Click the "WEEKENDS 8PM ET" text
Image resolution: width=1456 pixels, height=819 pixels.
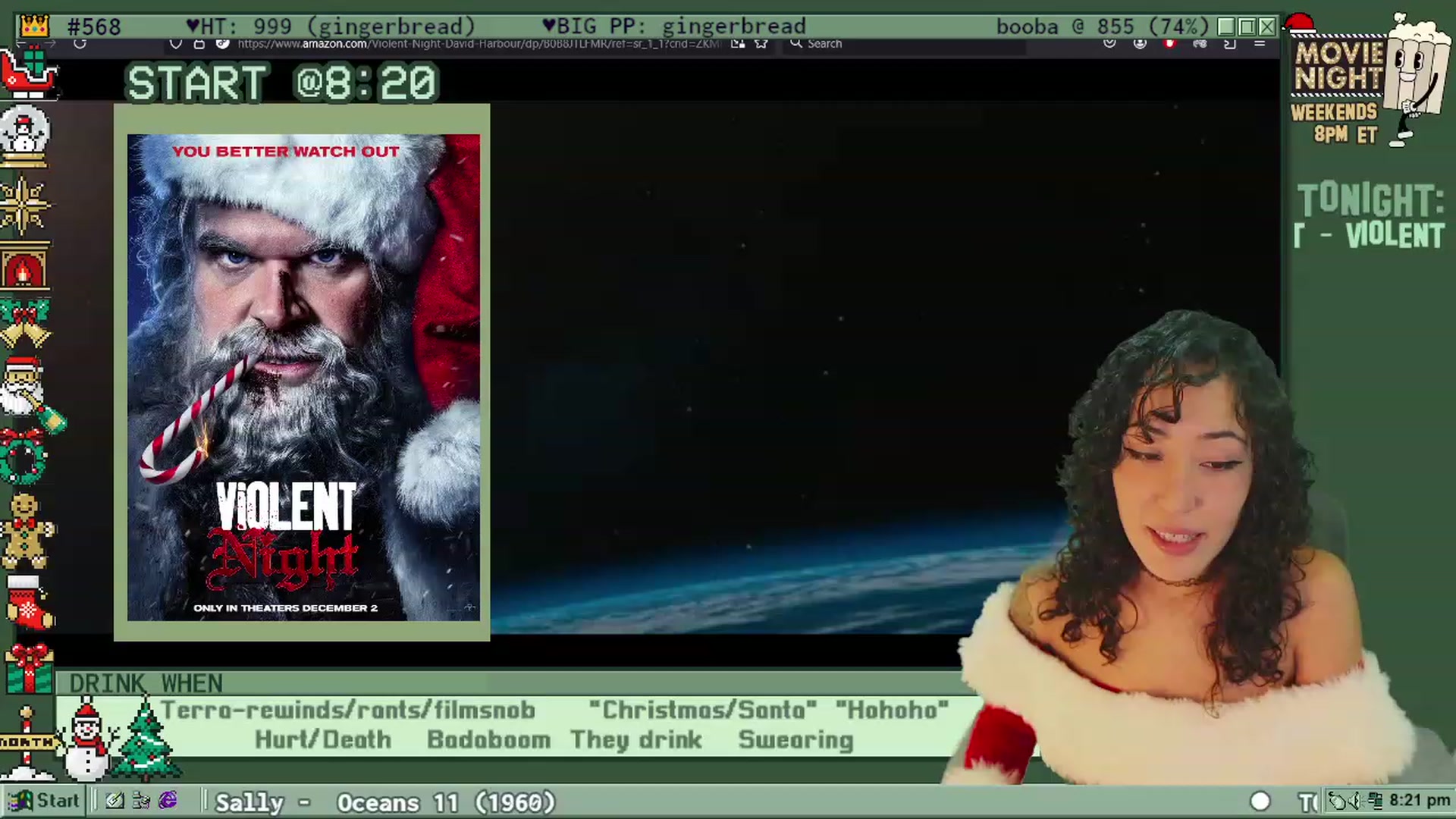1335,124
